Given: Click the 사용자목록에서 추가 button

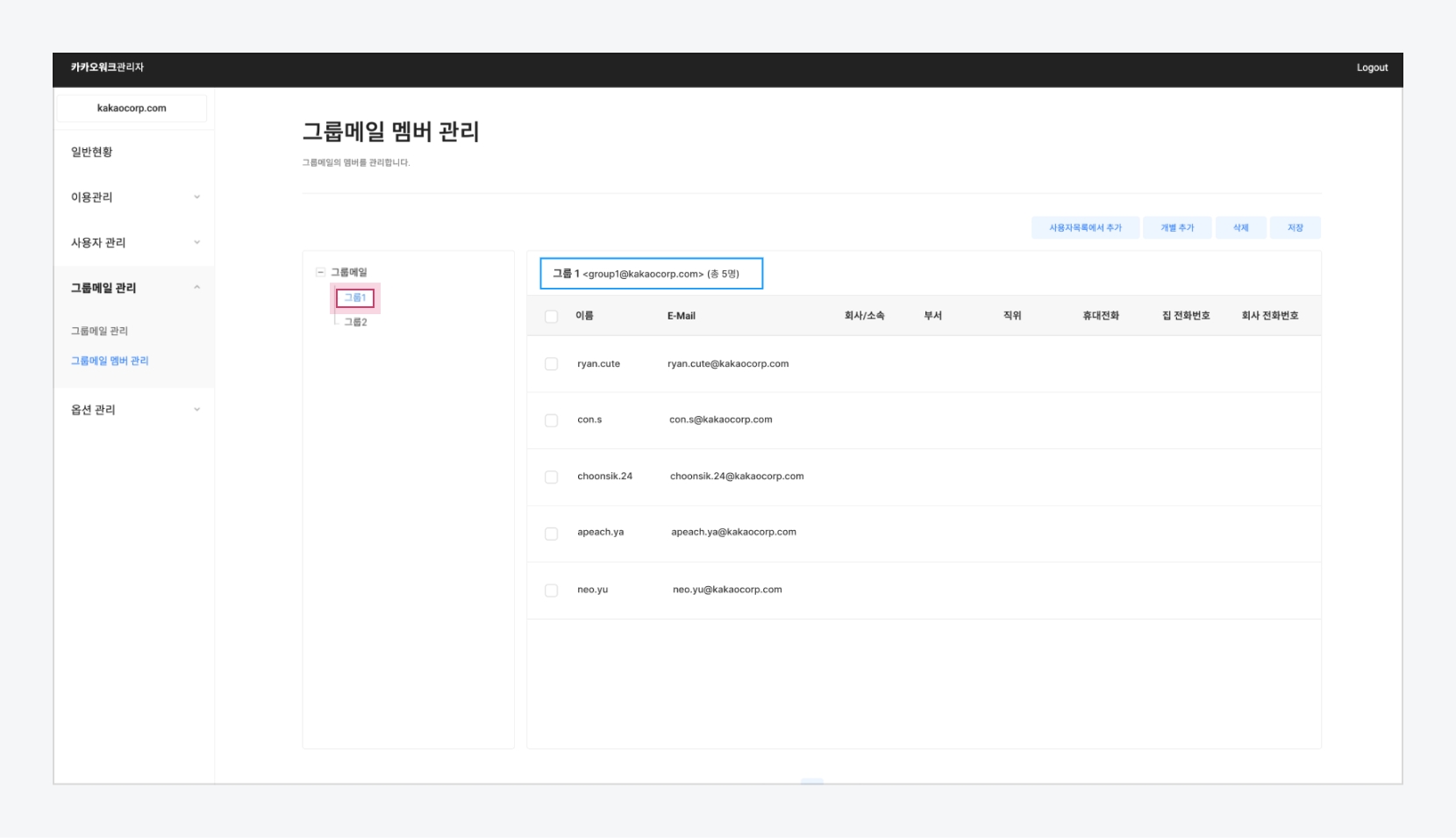Looking at the screenshot, I should coord(1085,228).
